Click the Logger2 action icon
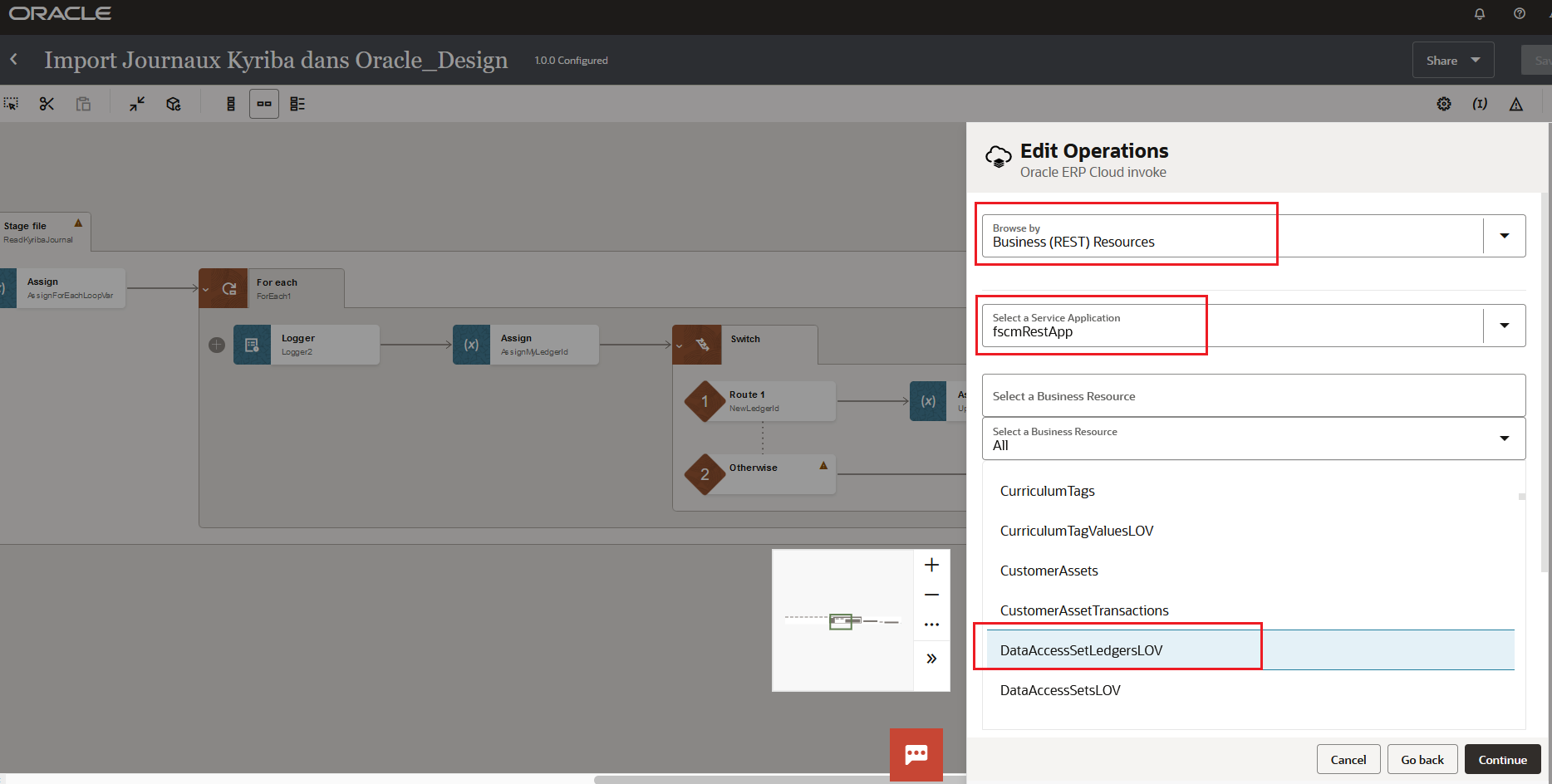Screen dimensions: 1552x784 252,345
